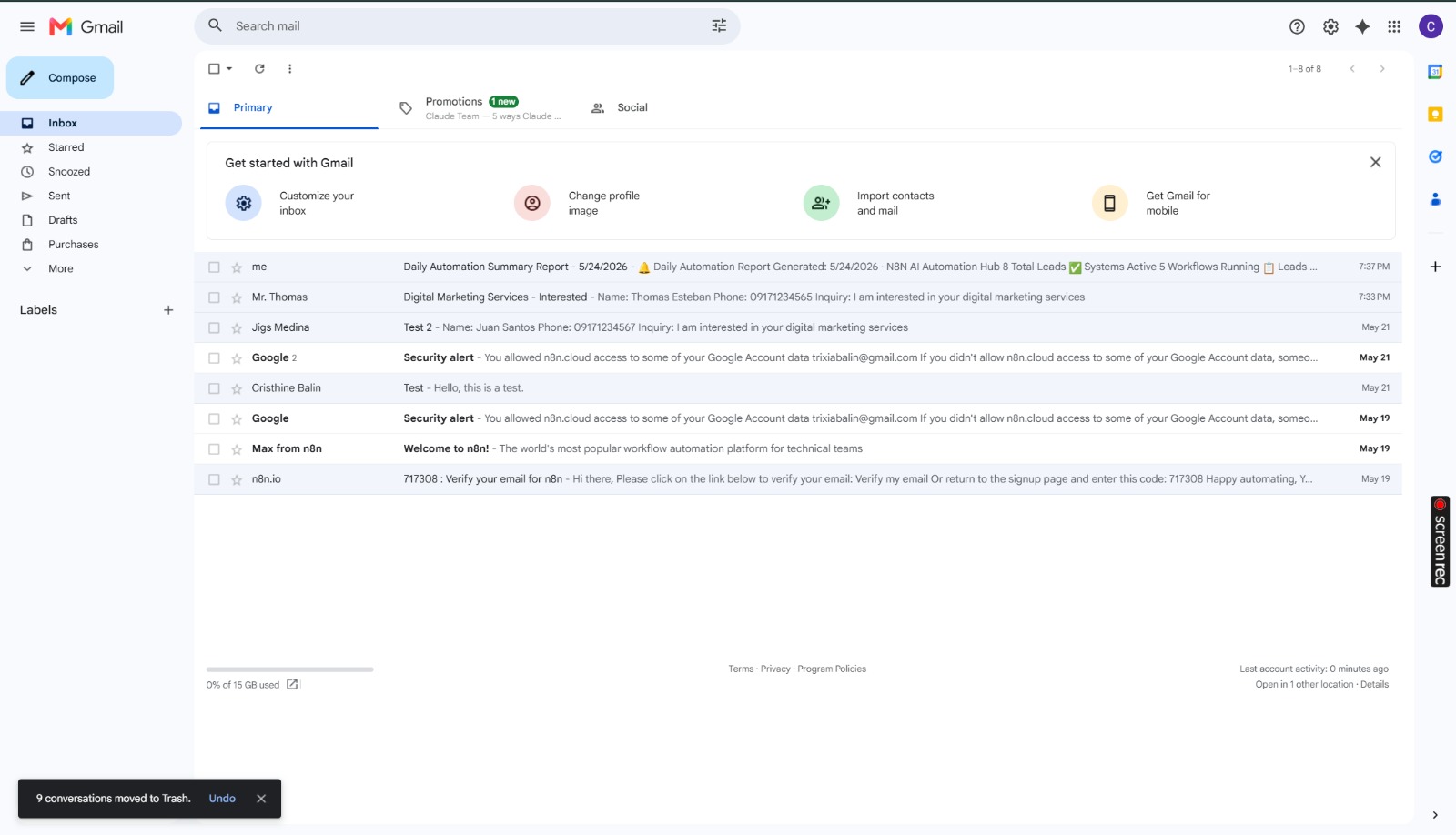Open the Inbox folder
This screenshot has width=1456, height=835.
point(91,123)
